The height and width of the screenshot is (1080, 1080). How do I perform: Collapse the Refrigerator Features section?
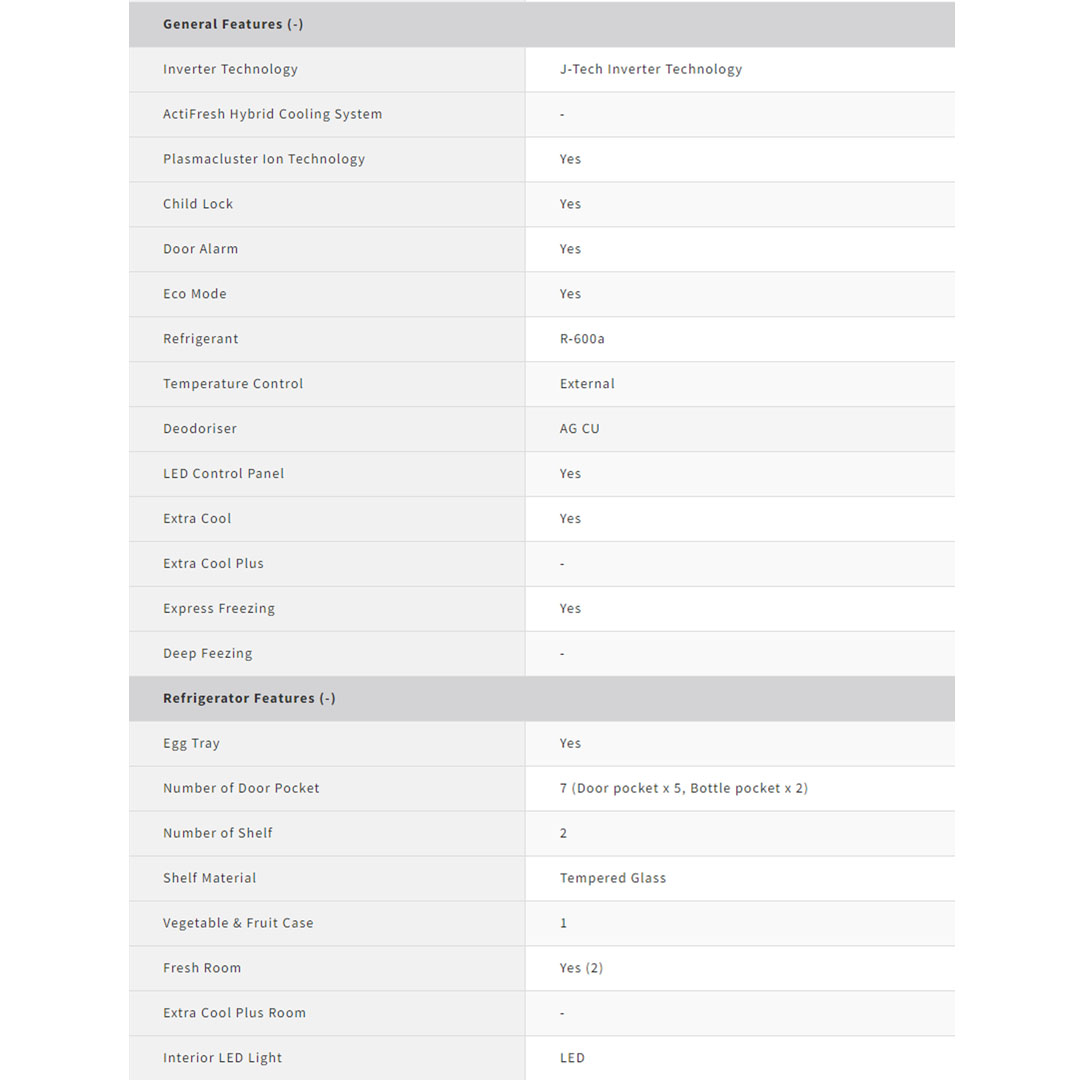pyautogui.click(x=249, y=698)
